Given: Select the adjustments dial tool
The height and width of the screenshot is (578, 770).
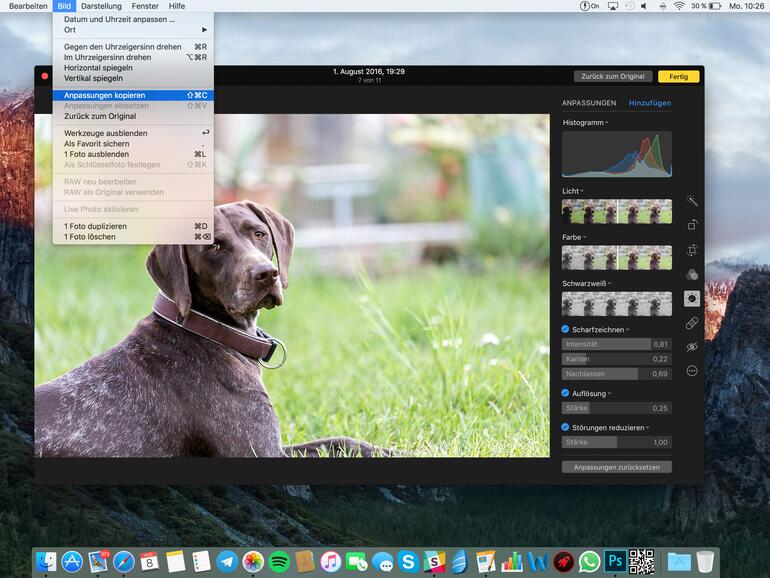Looking at the screenshot, I should point(692,298).
